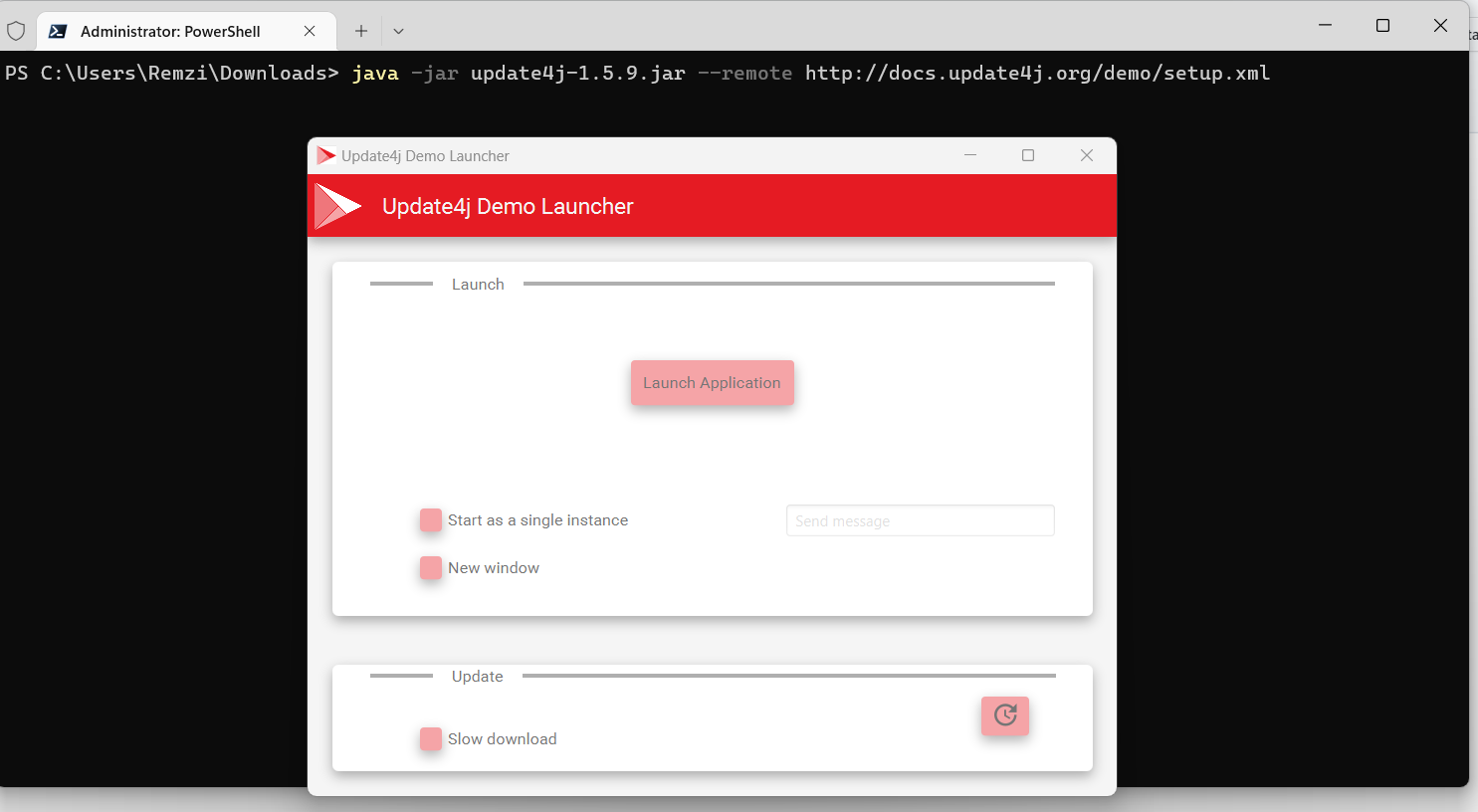Enable the Start as a single instance checkbox
1478x812 pixels.
click(x=430, y=519)
